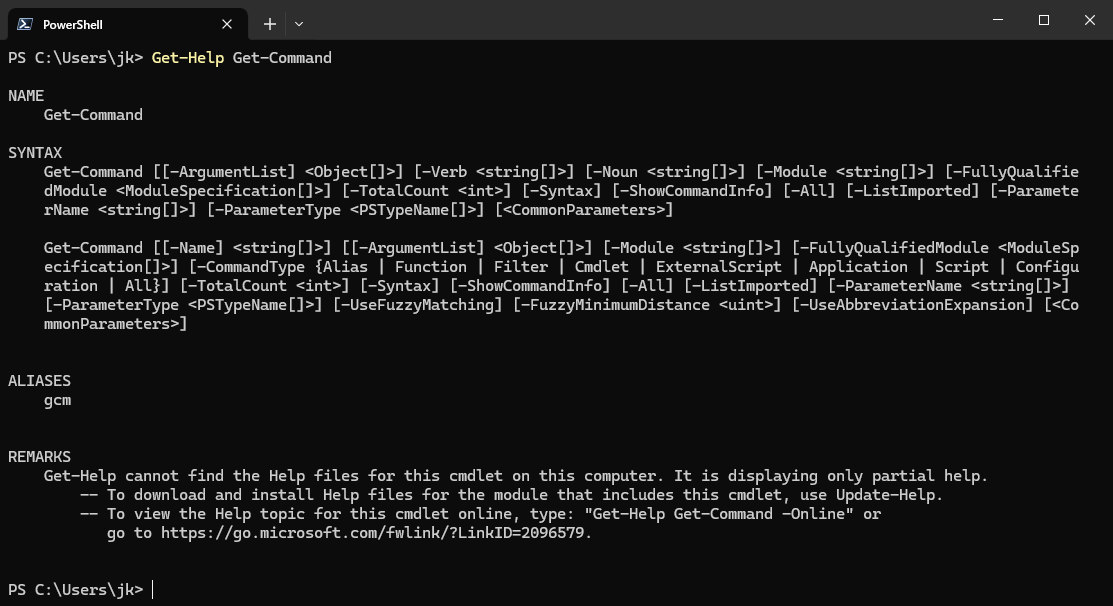This screenshot has height=606, width=1113.
Task: Click the Update-Help text in remarks
Action: 886,495
